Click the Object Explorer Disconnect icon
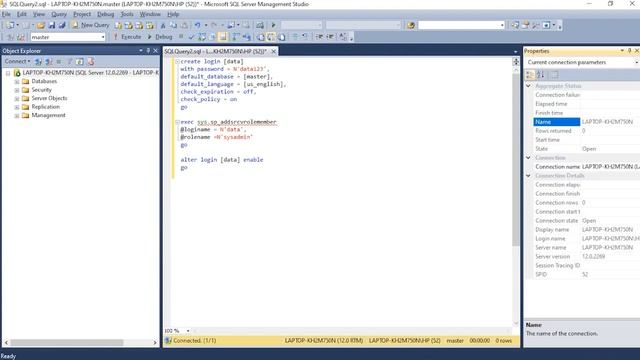 click(x=49, y=61)
